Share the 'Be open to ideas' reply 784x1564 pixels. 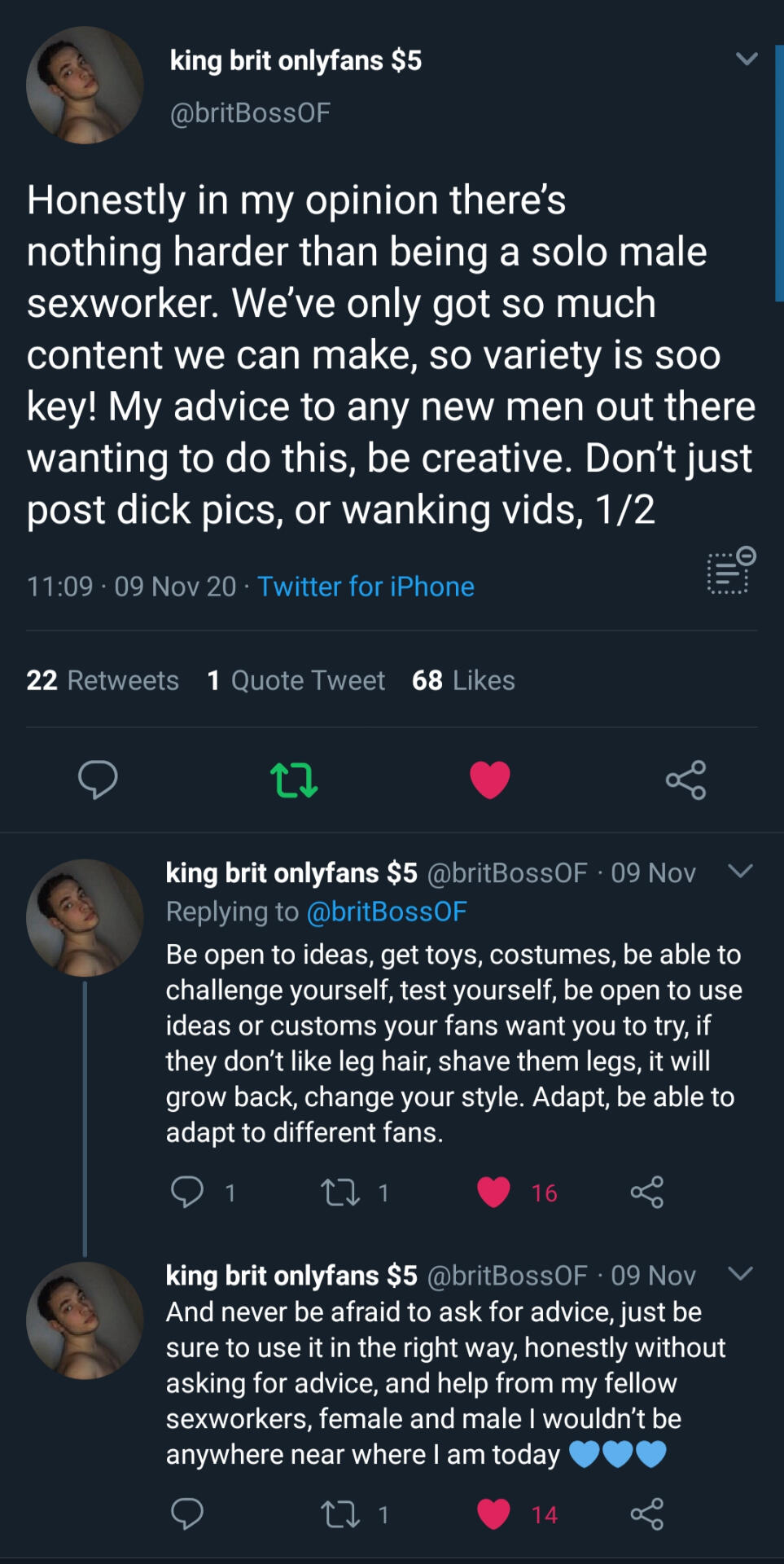point(647,1193)
